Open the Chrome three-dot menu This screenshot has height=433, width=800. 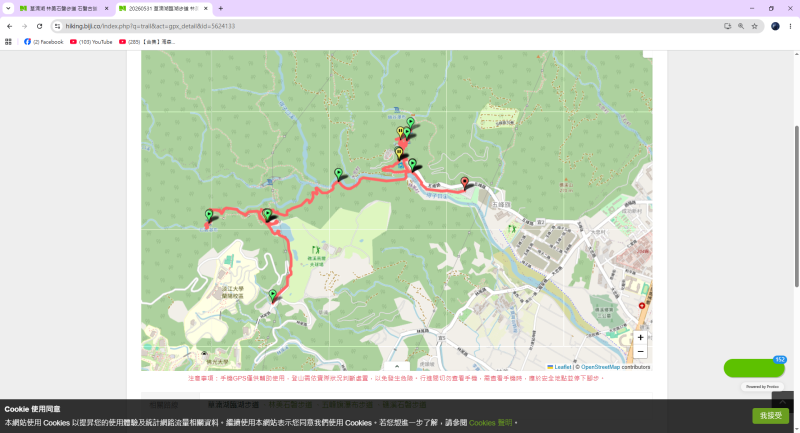[x=790, y=26]
